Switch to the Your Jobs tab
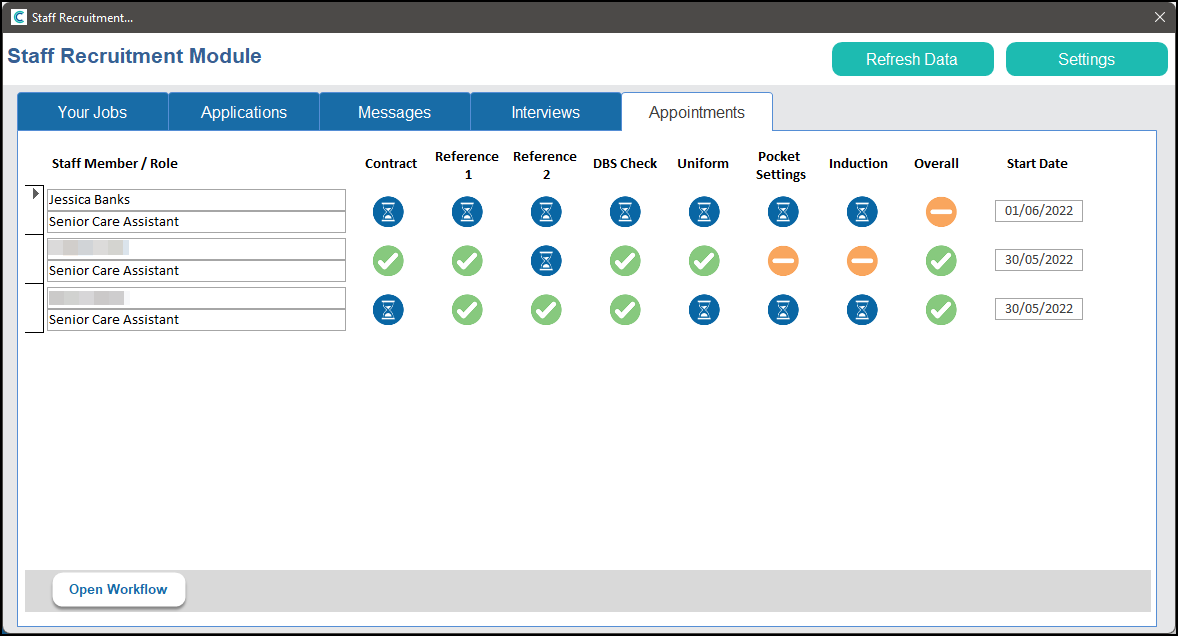The width and height of the screenshot is (1178, 636). point(92,112)
